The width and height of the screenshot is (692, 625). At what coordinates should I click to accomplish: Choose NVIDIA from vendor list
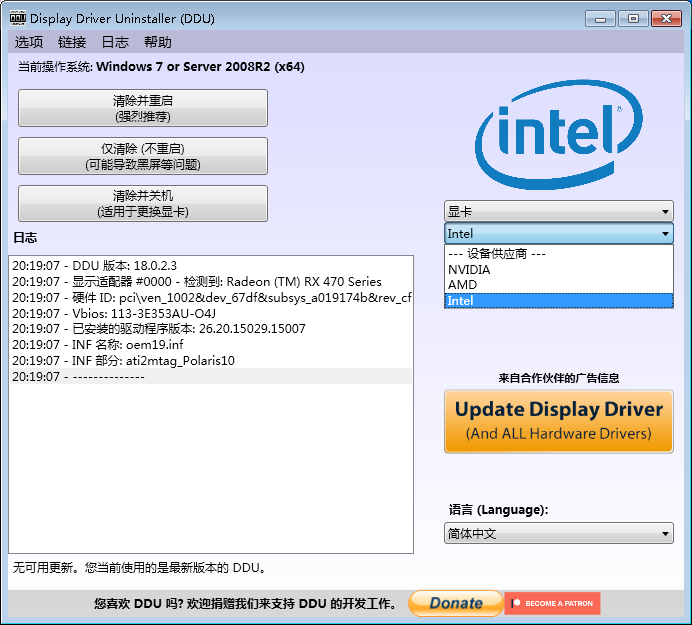click(558, 269)
